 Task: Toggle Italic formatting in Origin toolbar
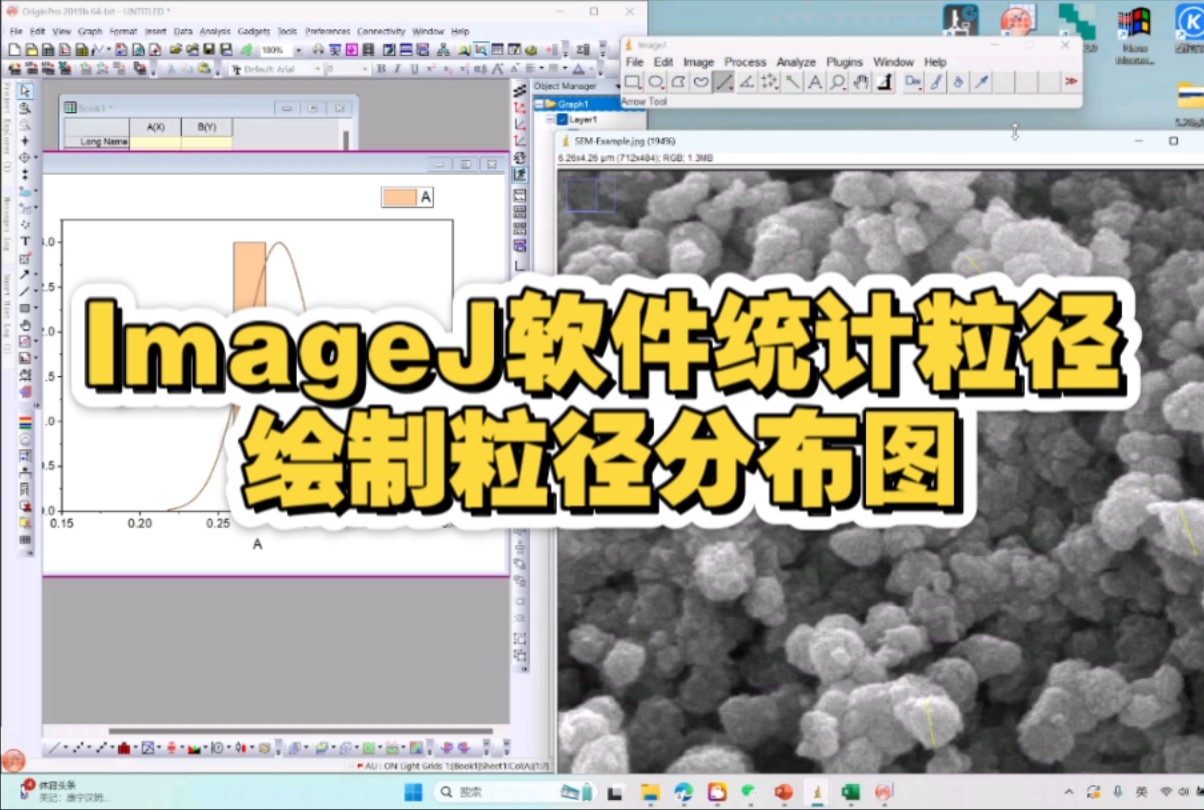(397, 68)
